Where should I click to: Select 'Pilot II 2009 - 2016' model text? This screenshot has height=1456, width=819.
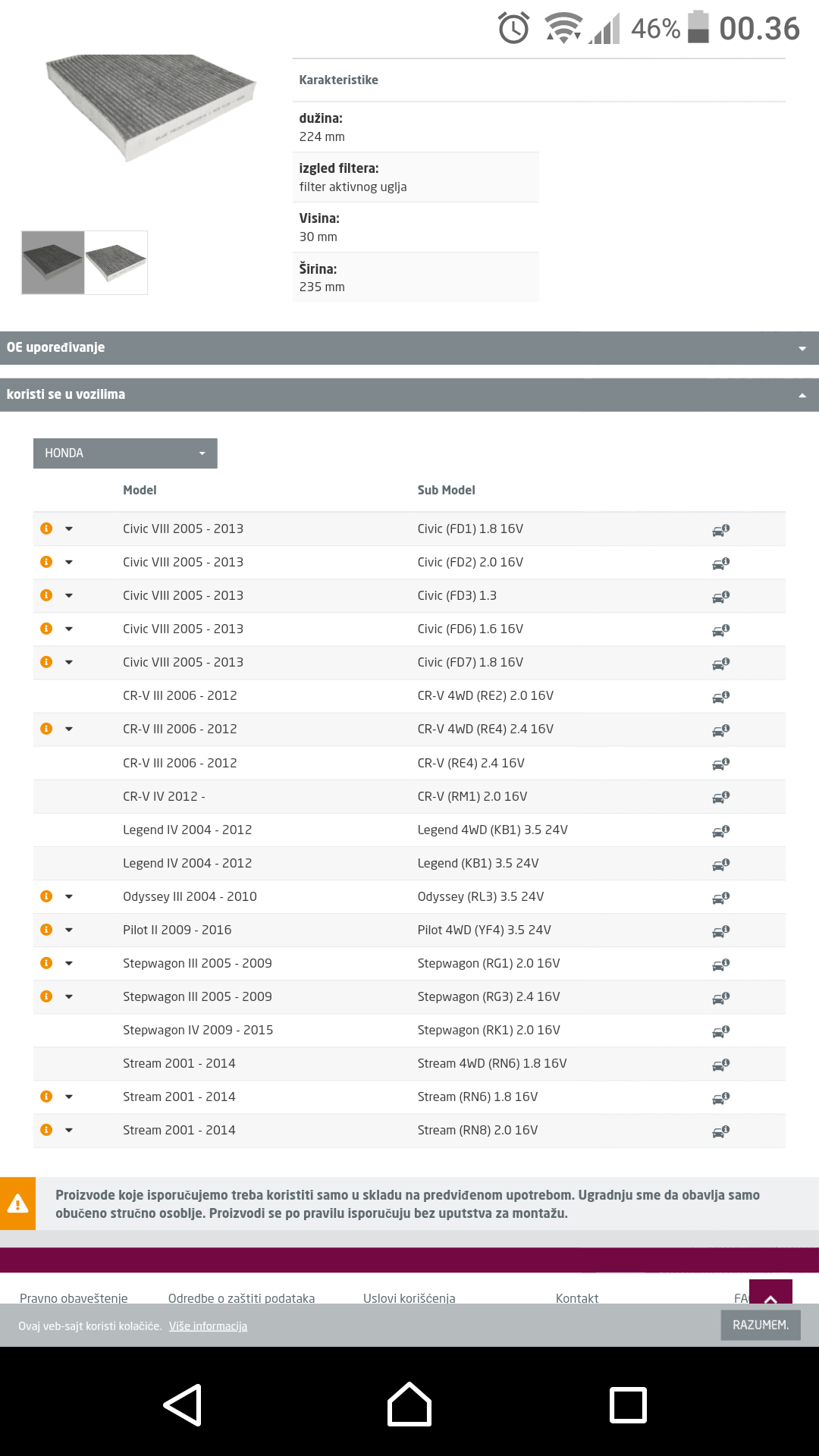177,930
